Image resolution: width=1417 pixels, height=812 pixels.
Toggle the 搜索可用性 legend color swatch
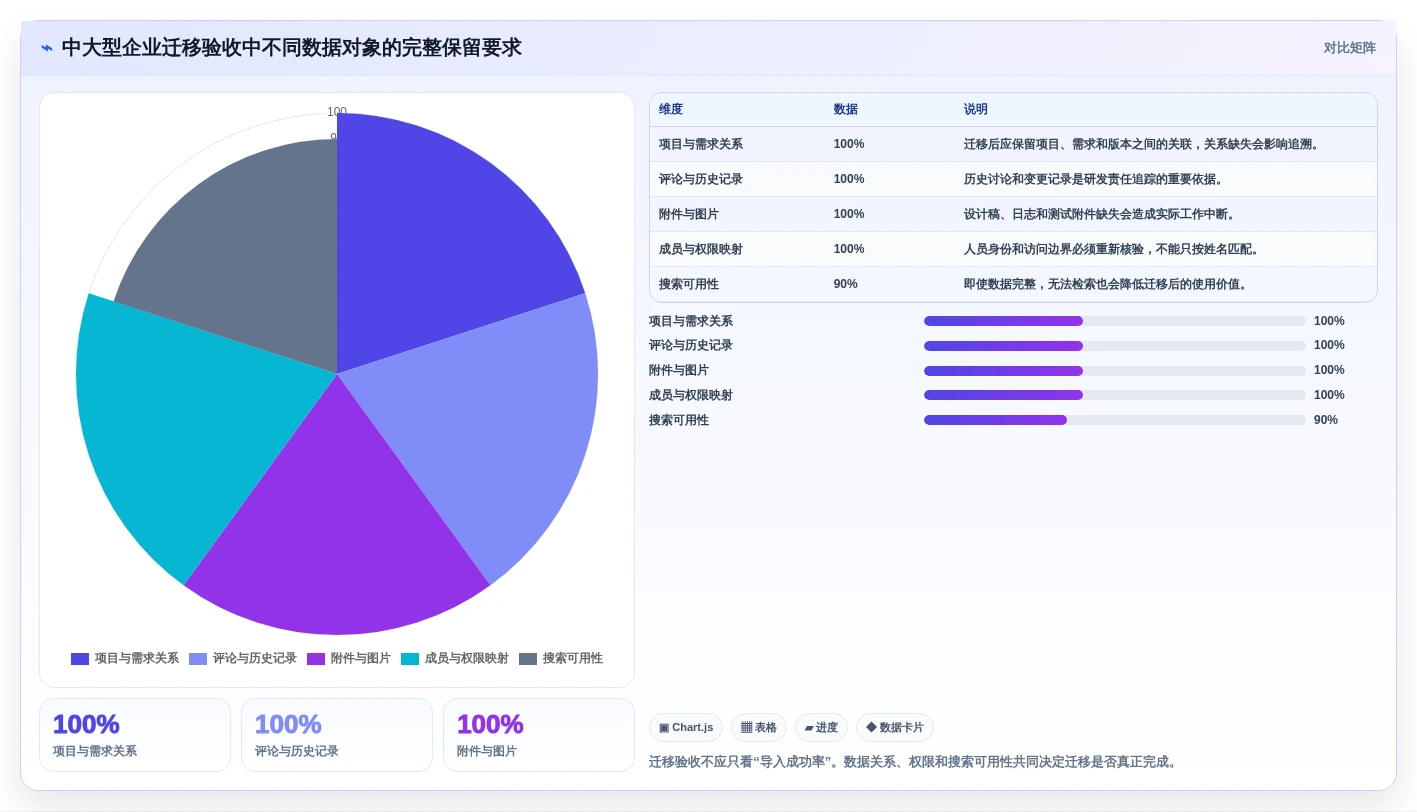528,659
